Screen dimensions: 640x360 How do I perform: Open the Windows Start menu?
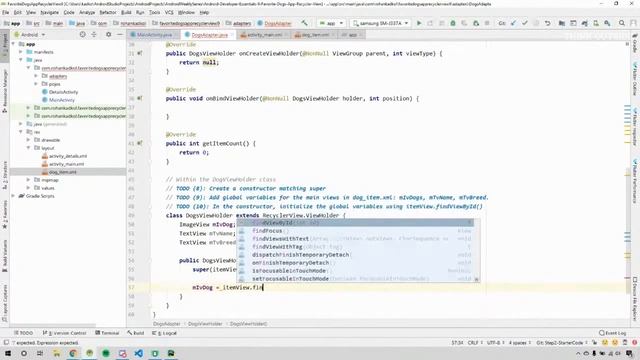click(7, 353)
